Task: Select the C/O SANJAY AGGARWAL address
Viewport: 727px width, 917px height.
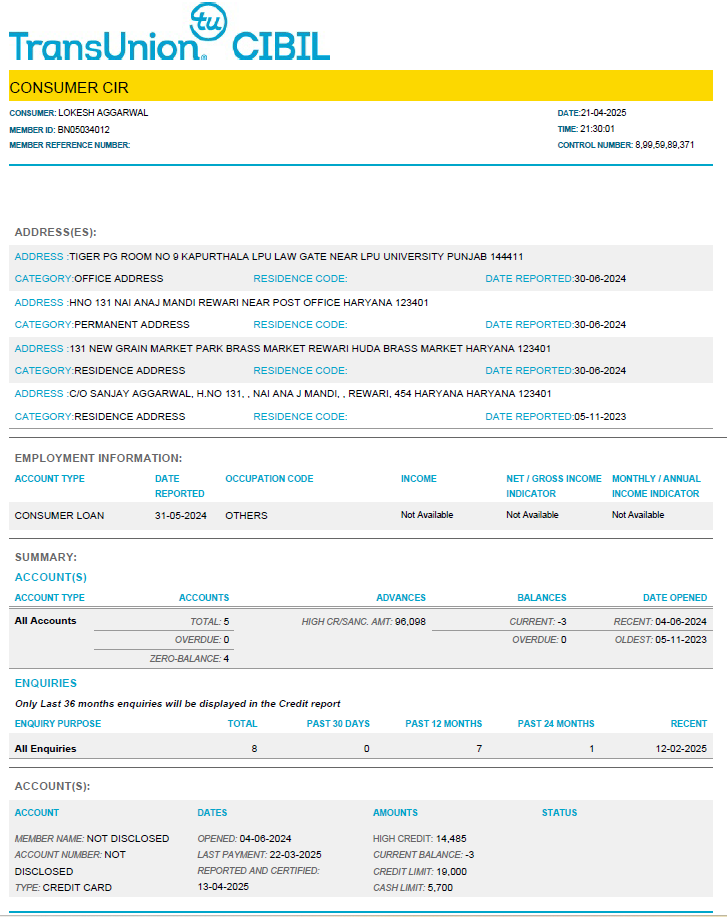Action: (x=310, y=394)
